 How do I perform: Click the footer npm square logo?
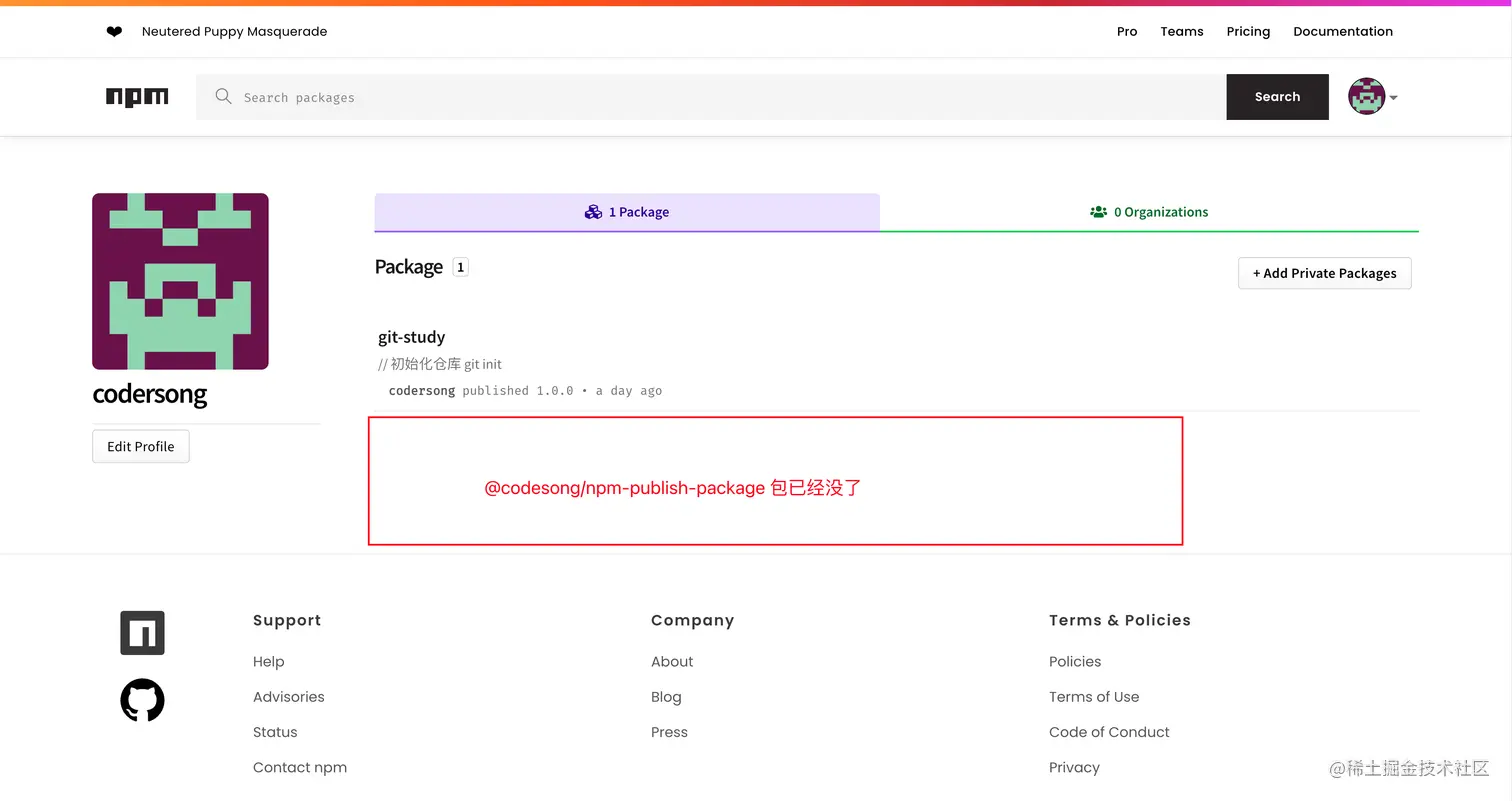coord(142,633)
